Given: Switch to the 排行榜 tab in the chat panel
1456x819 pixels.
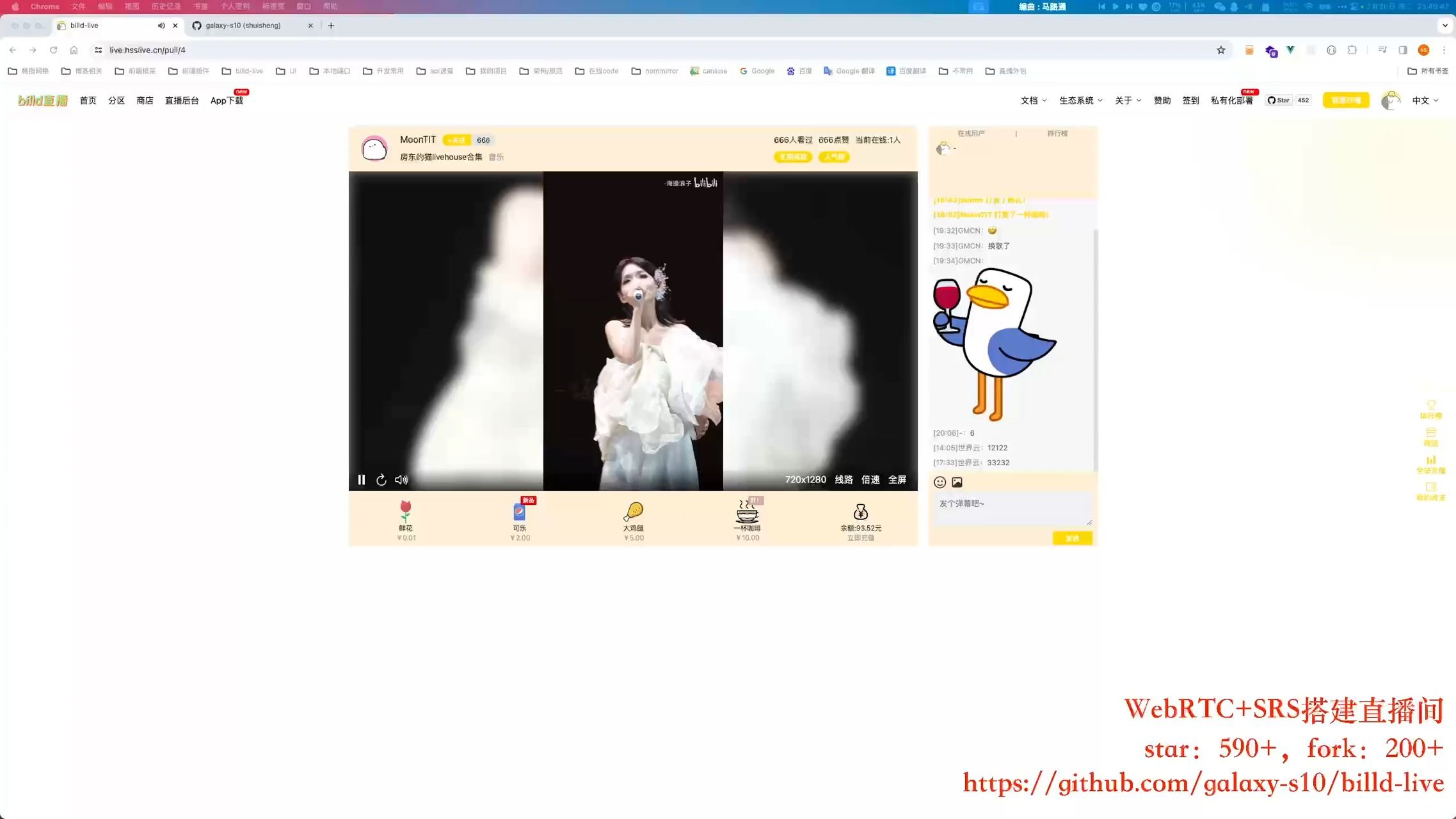Looking at the screenshot, I should [x=1057, y=133].
